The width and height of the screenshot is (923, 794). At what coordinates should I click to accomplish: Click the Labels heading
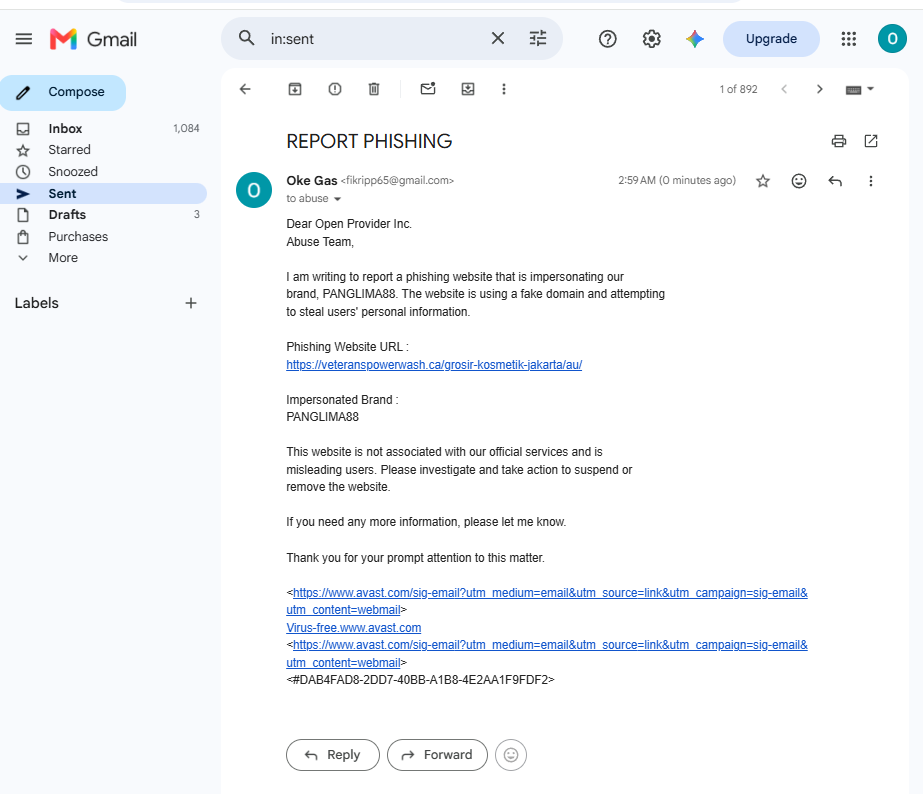click(36, 303)
